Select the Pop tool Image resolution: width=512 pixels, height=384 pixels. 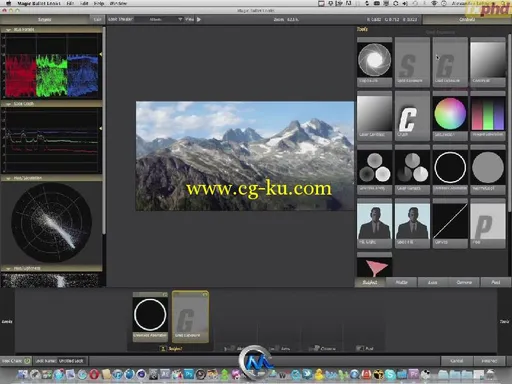tap(487, 223)
